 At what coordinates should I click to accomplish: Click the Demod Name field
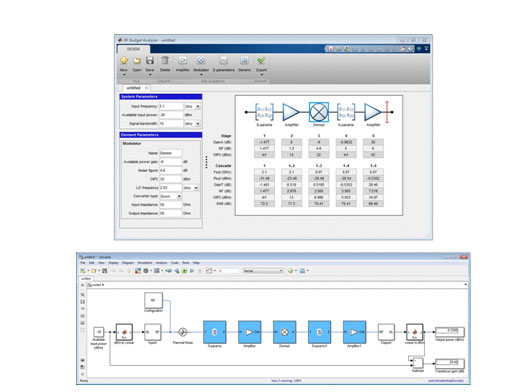(x=170, y=153)
